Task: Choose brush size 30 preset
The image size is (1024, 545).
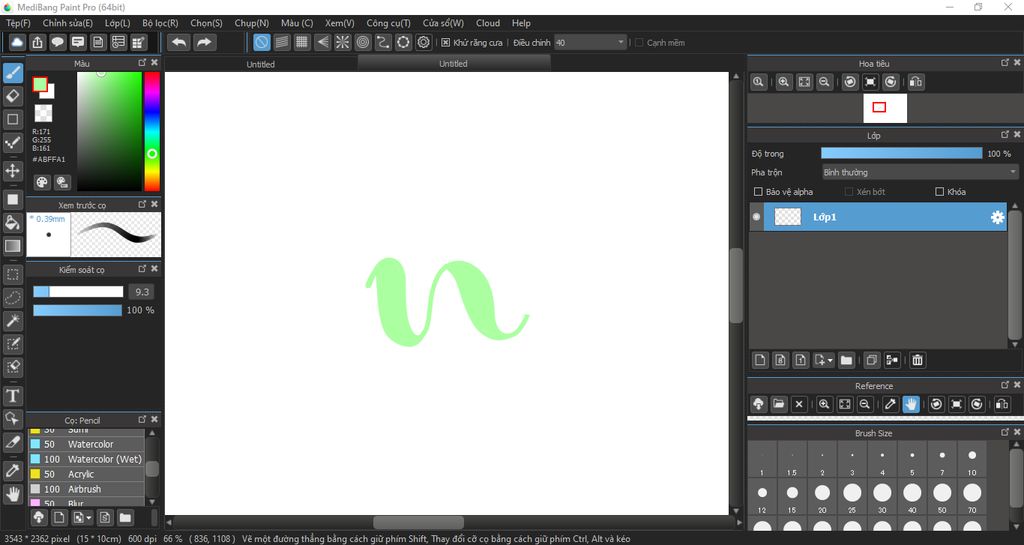Action: point(882,497)
